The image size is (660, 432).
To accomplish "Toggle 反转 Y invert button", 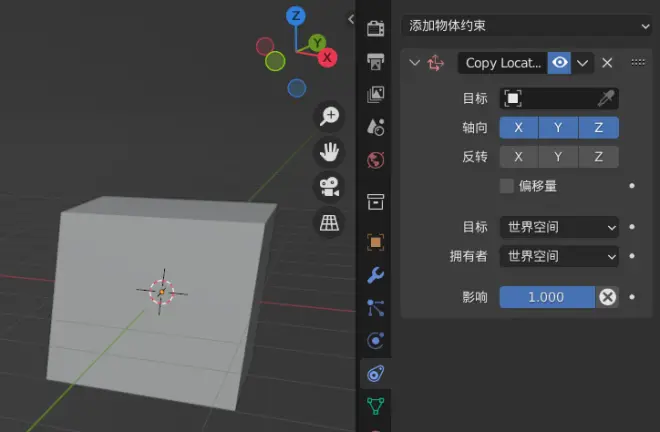I will click(x=558, y=157).
